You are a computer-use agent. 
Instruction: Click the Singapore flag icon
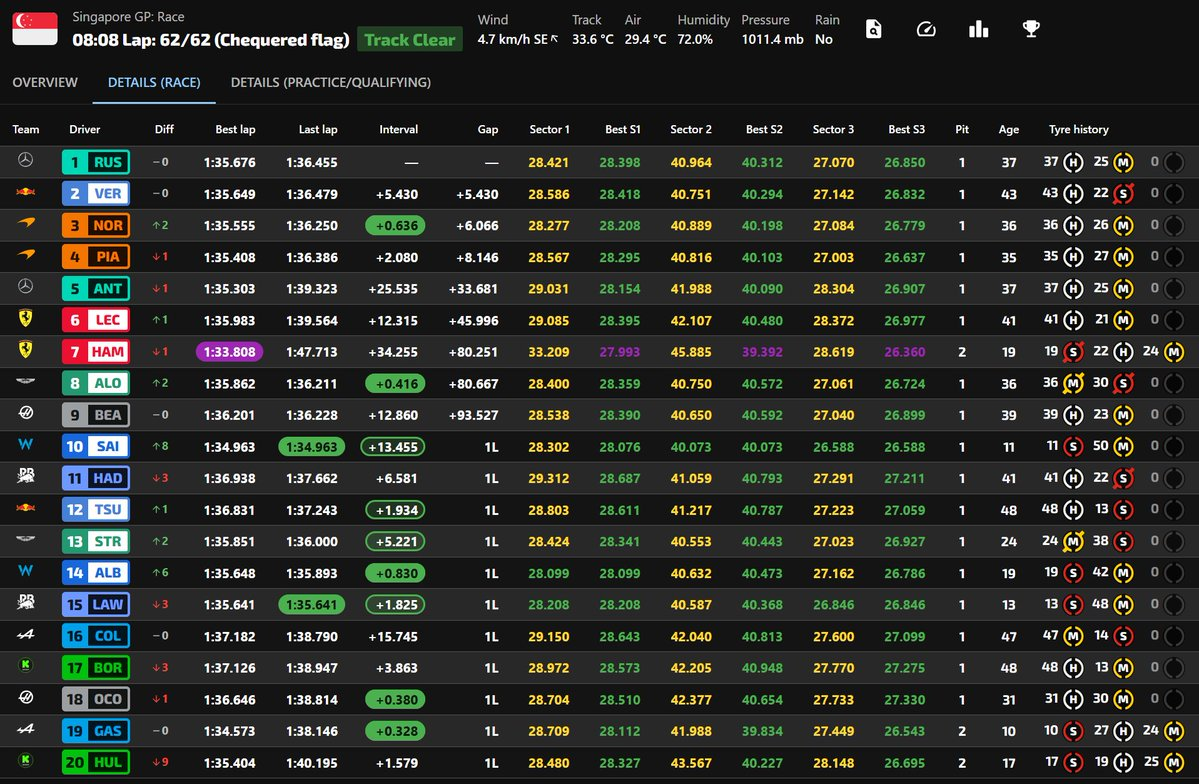[35, 29]
